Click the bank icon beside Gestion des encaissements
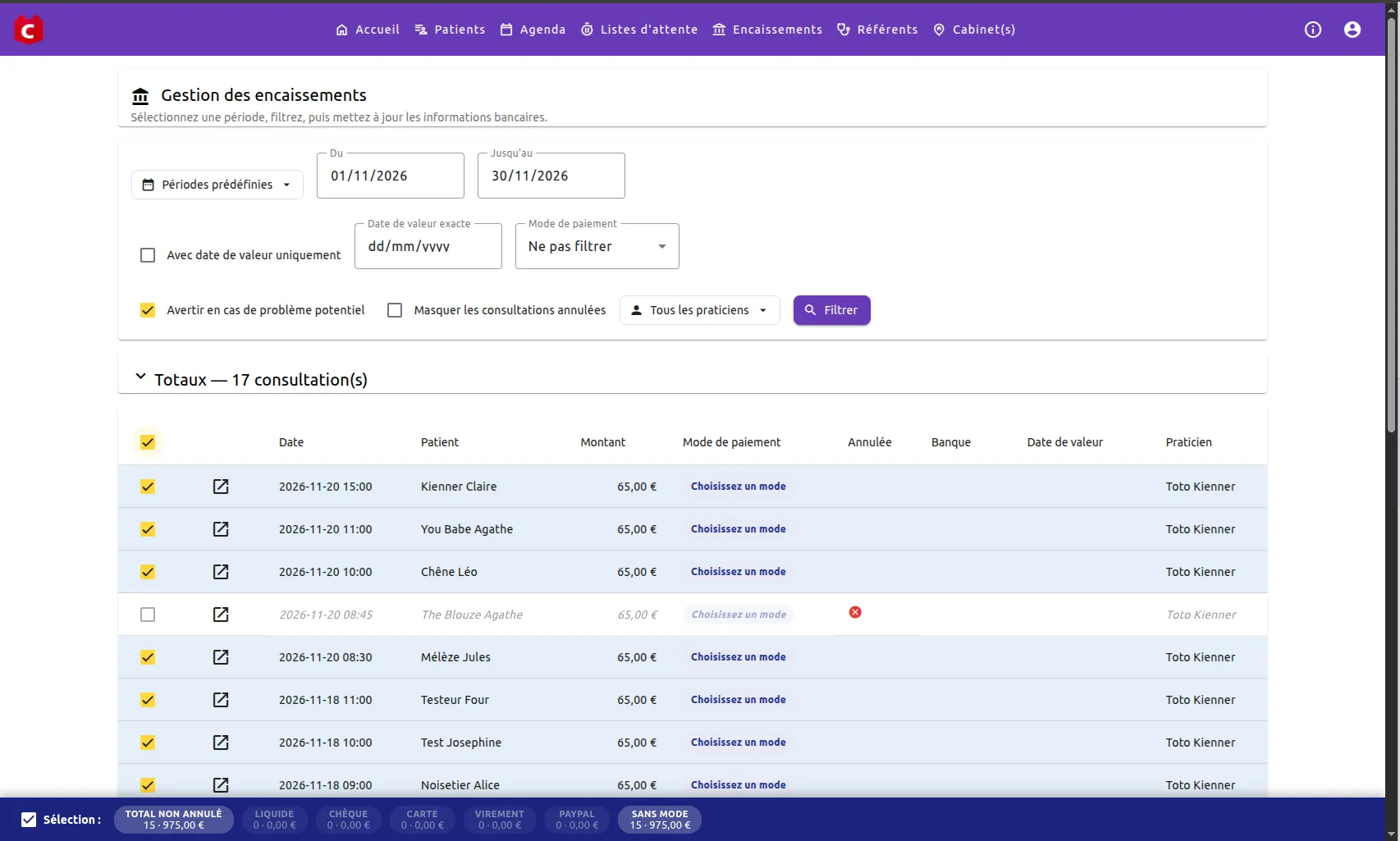 [x=140, y=96]
